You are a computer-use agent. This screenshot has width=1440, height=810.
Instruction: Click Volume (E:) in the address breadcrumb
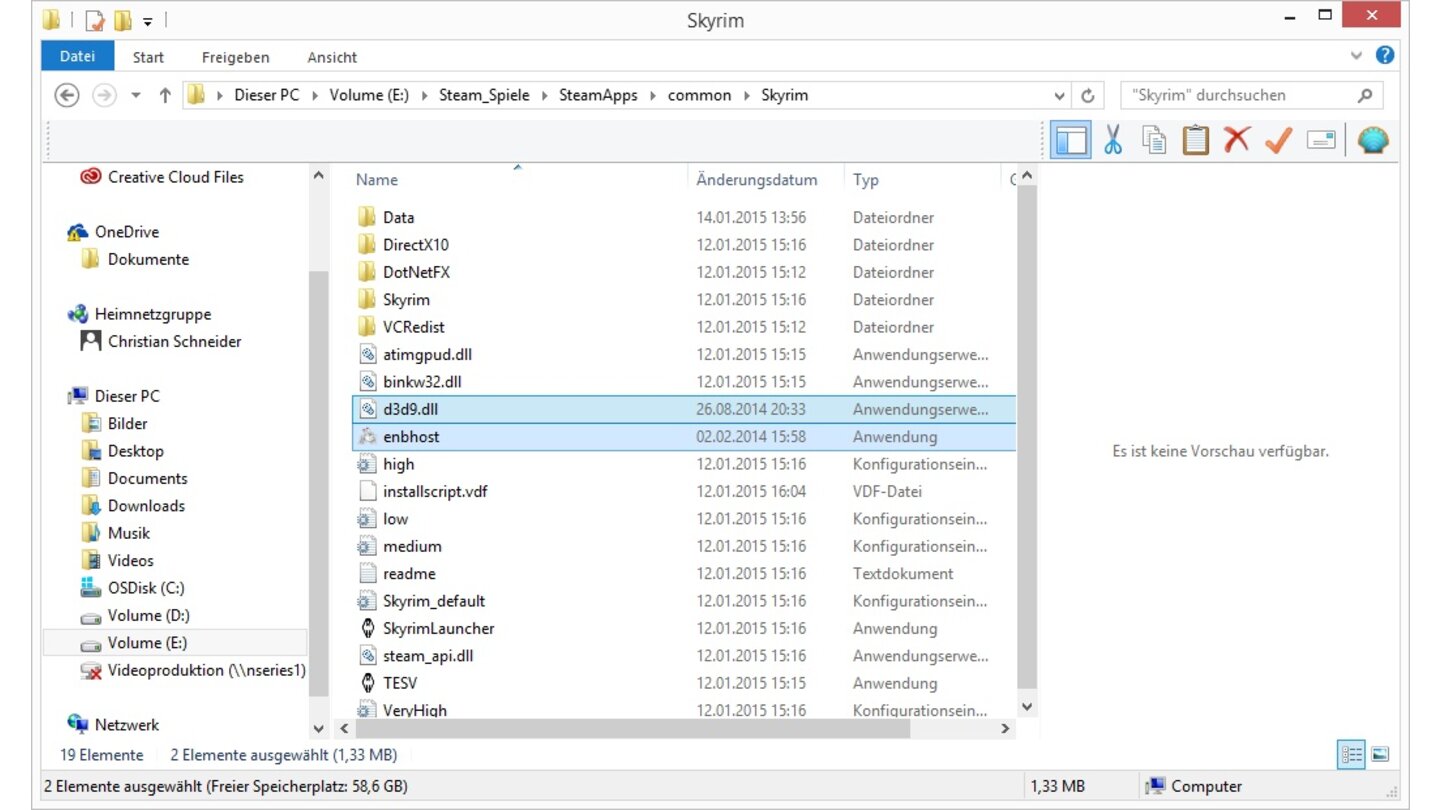pos(370,96)
